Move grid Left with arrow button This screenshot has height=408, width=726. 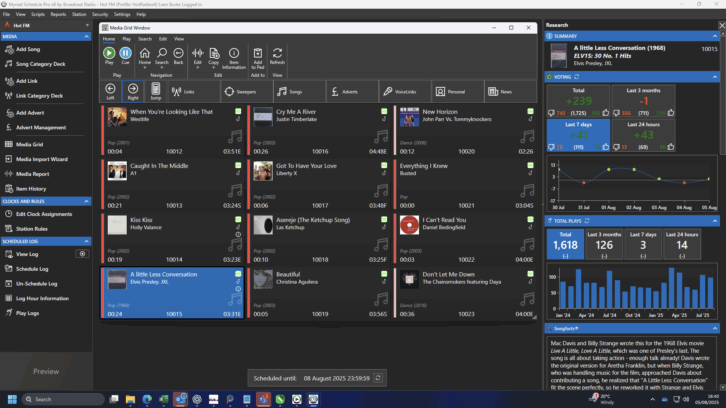point(110,91)
